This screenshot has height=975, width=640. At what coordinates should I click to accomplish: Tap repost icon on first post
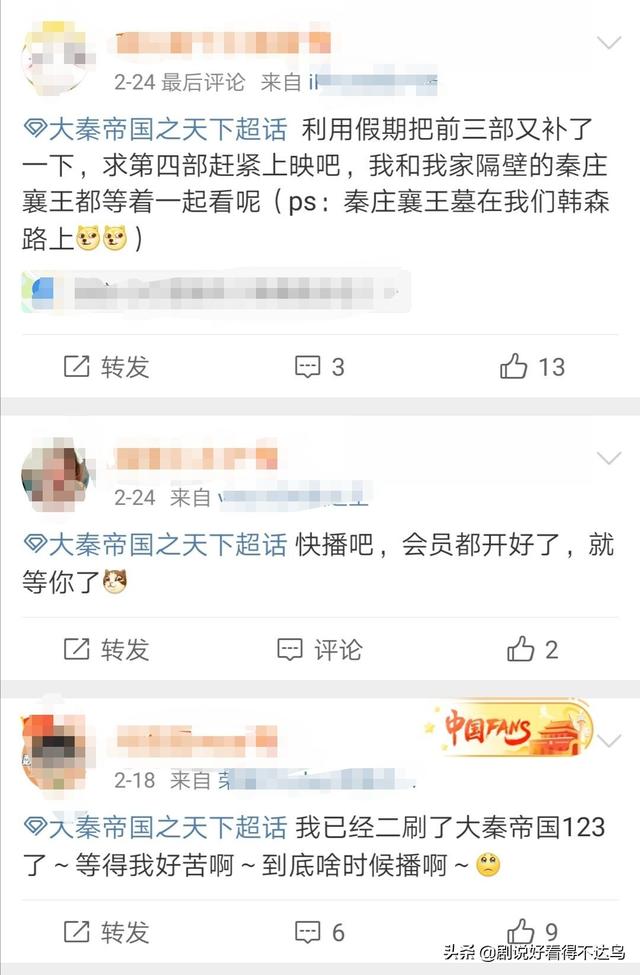[77, 367]
